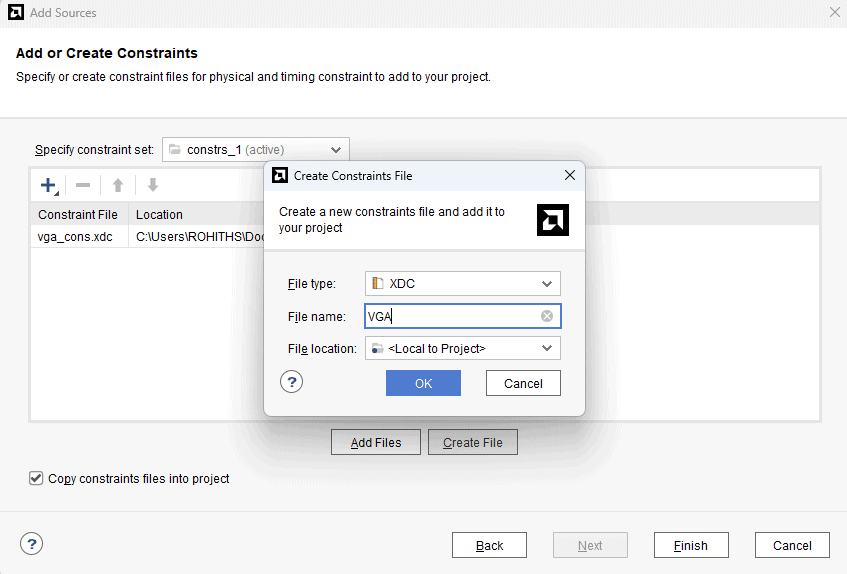Toggle Copy constraints files into project
The width and height of the screenshot is (847, 574).
point(37,479)
